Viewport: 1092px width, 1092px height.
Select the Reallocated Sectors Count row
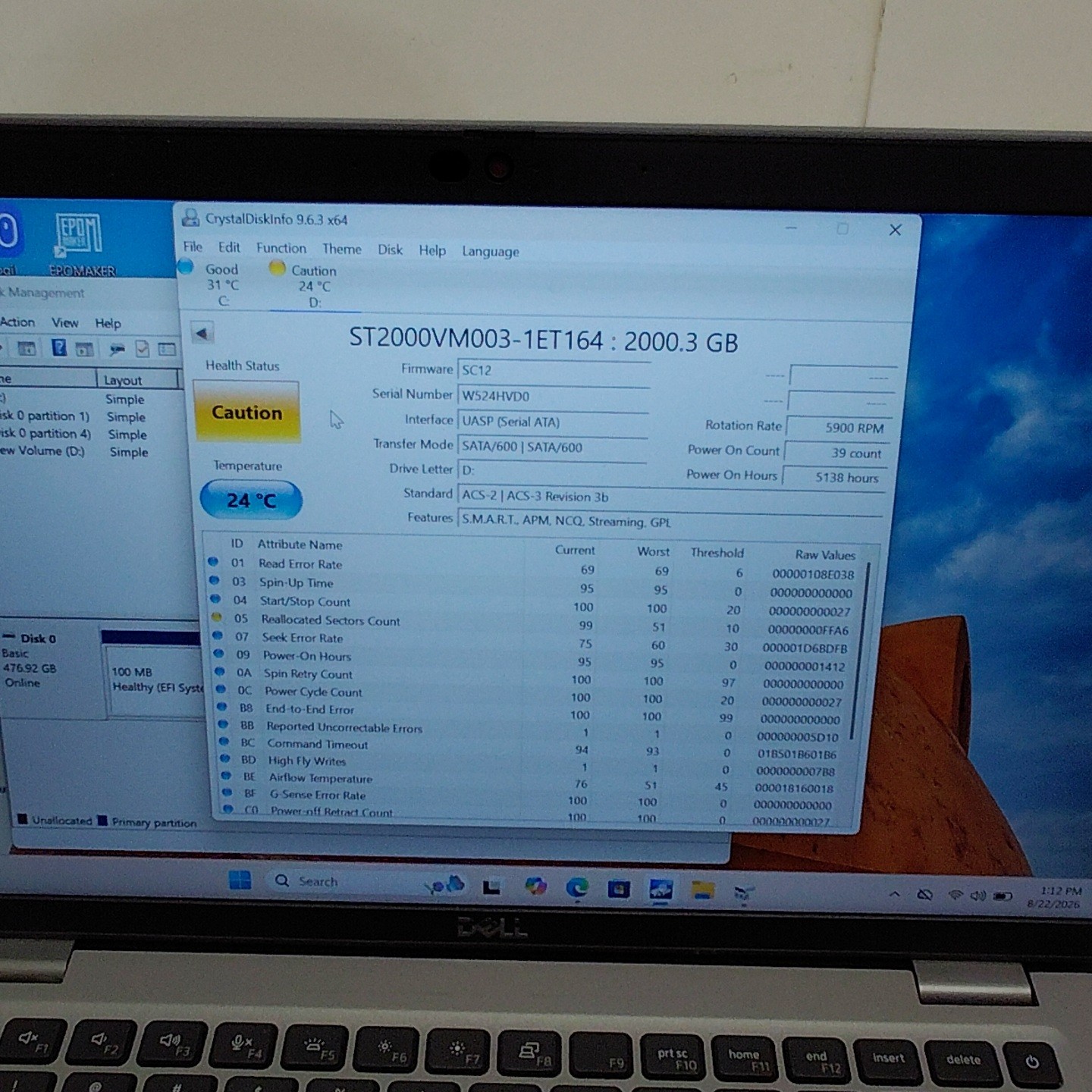[x=533, y=623]
